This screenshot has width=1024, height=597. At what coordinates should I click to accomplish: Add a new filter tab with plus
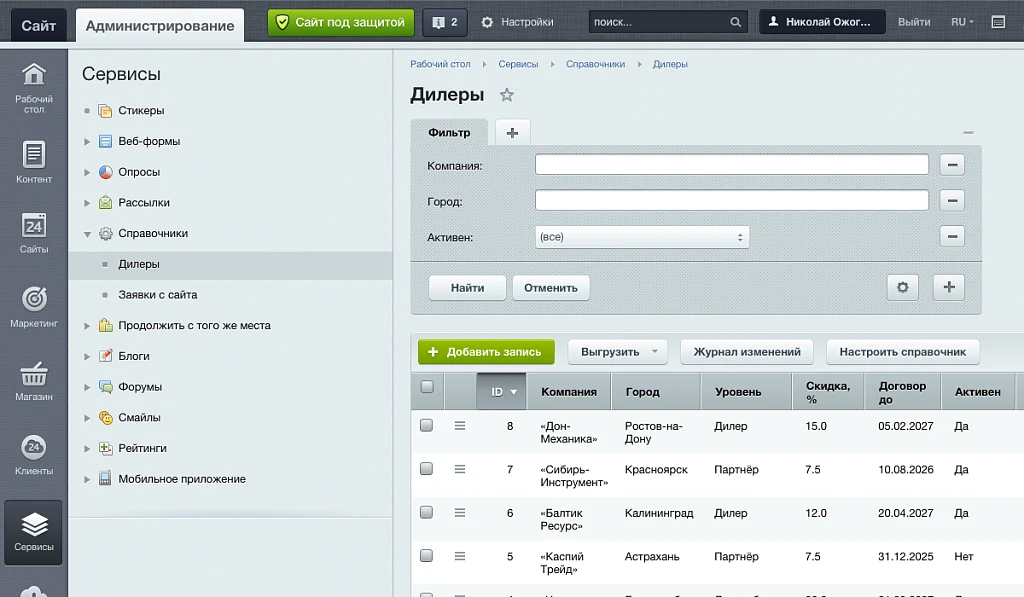[x=513, y=133]
